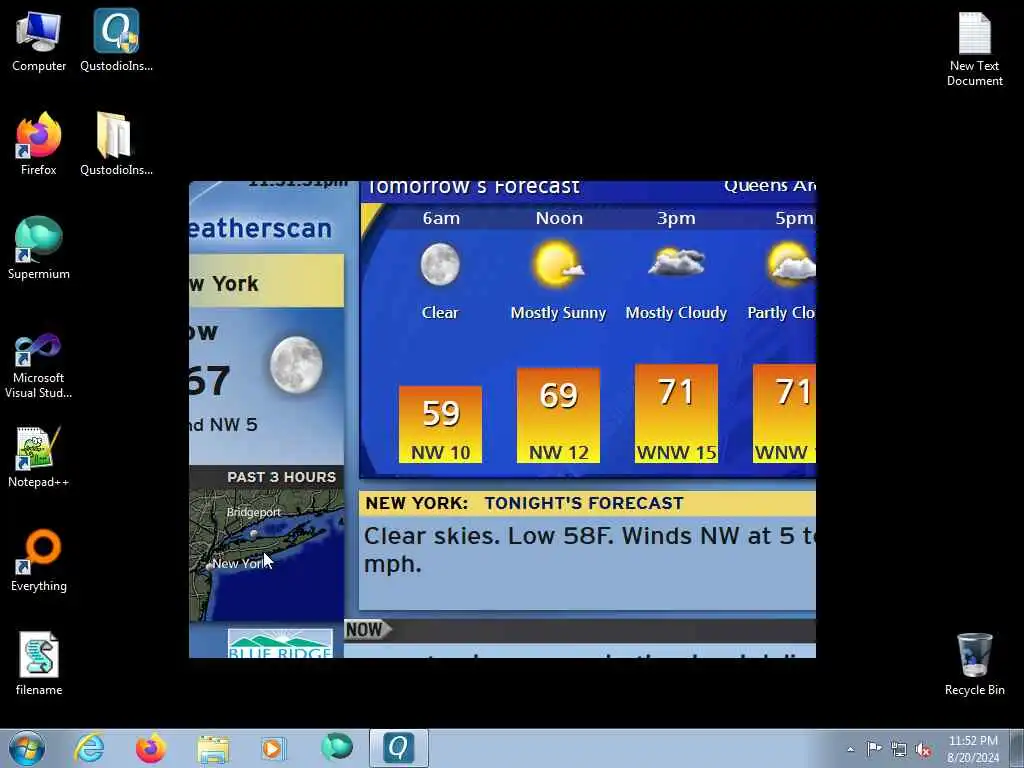This screenshot has width=1024, height=768.
Task: Open the Windows Start menu
Action: coord(27,748)
